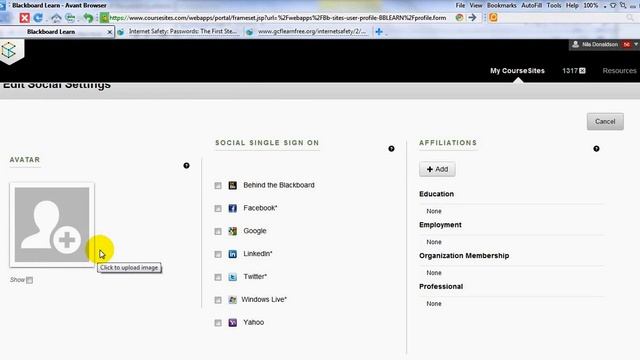Select the Blackboard Learn tab
Screen dimensions: 640x360
(51, 31)
